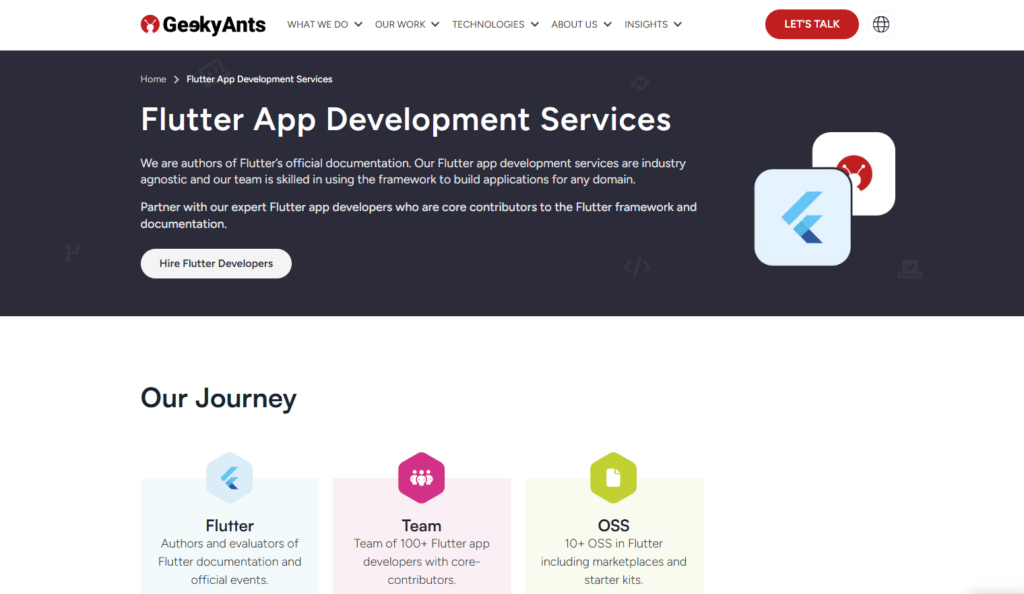Click paragraph starting 'We are authors of Flutter's'
Image resolution: width=1024 pixels, height=594 pixels.
[413, 171]
